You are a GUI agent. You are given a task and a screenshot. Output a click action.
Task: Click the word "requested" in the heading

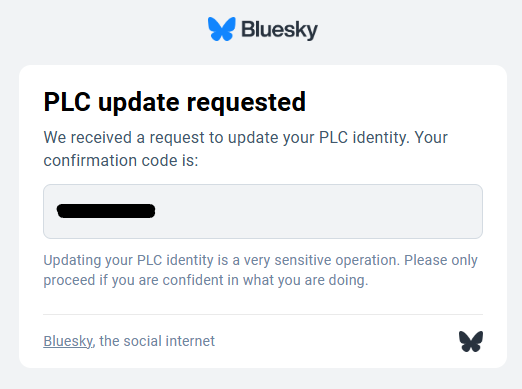(246, 103)
